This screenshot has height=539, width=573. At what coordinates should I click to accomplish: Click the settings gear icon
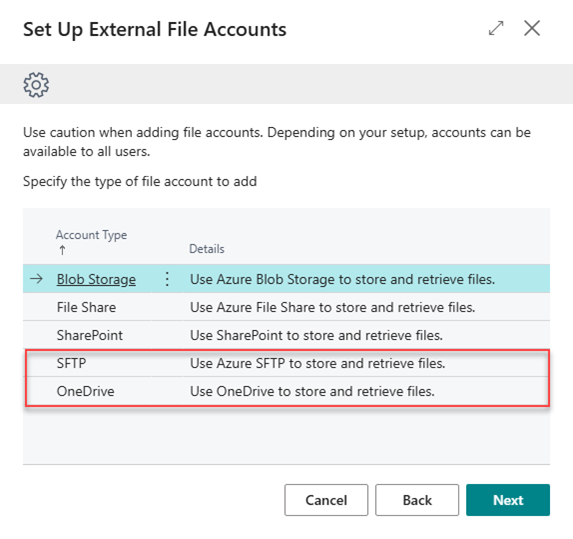pos(36,85)
